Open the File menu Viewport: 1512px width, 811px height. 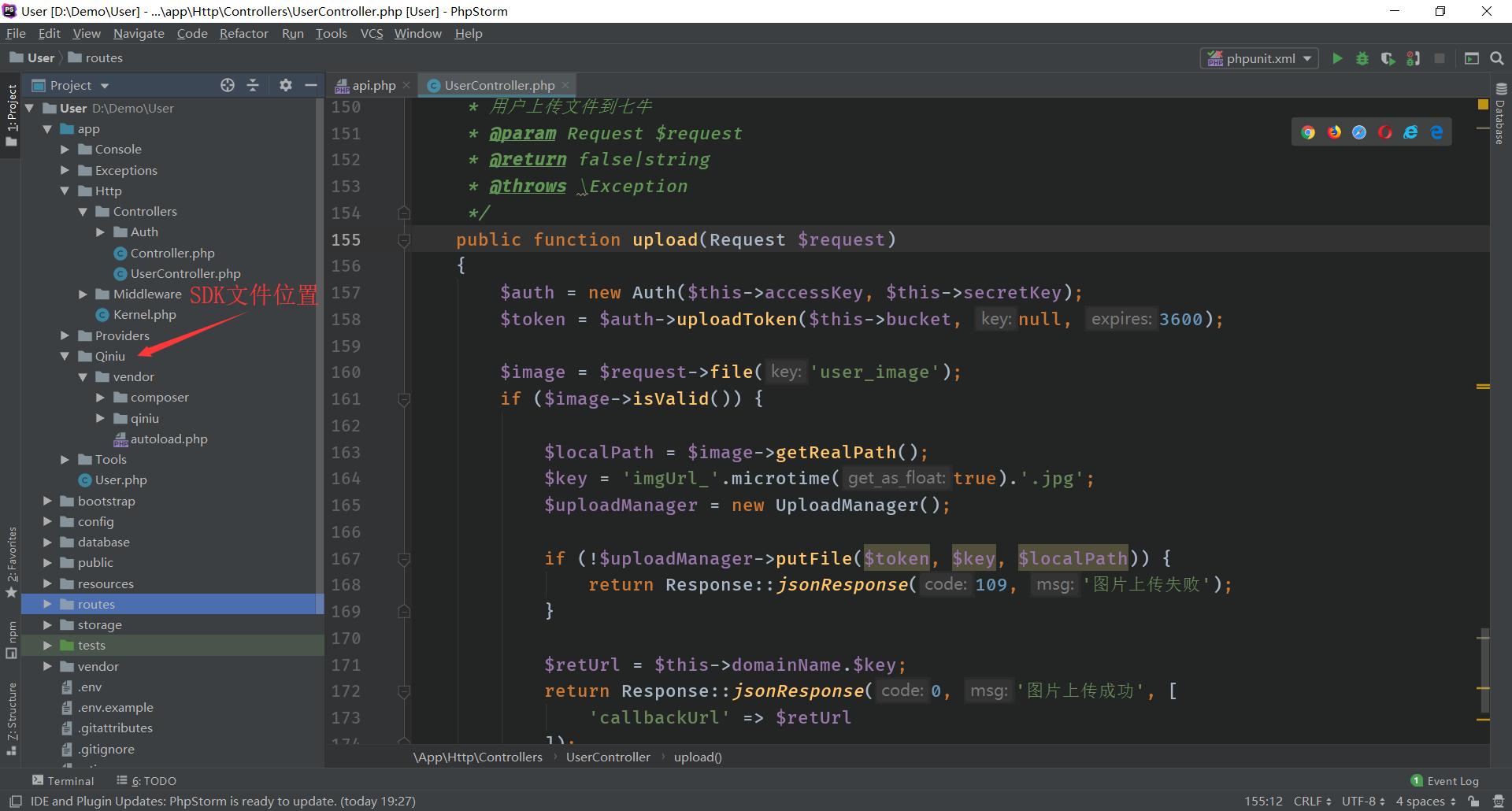(x=16, y=34)
